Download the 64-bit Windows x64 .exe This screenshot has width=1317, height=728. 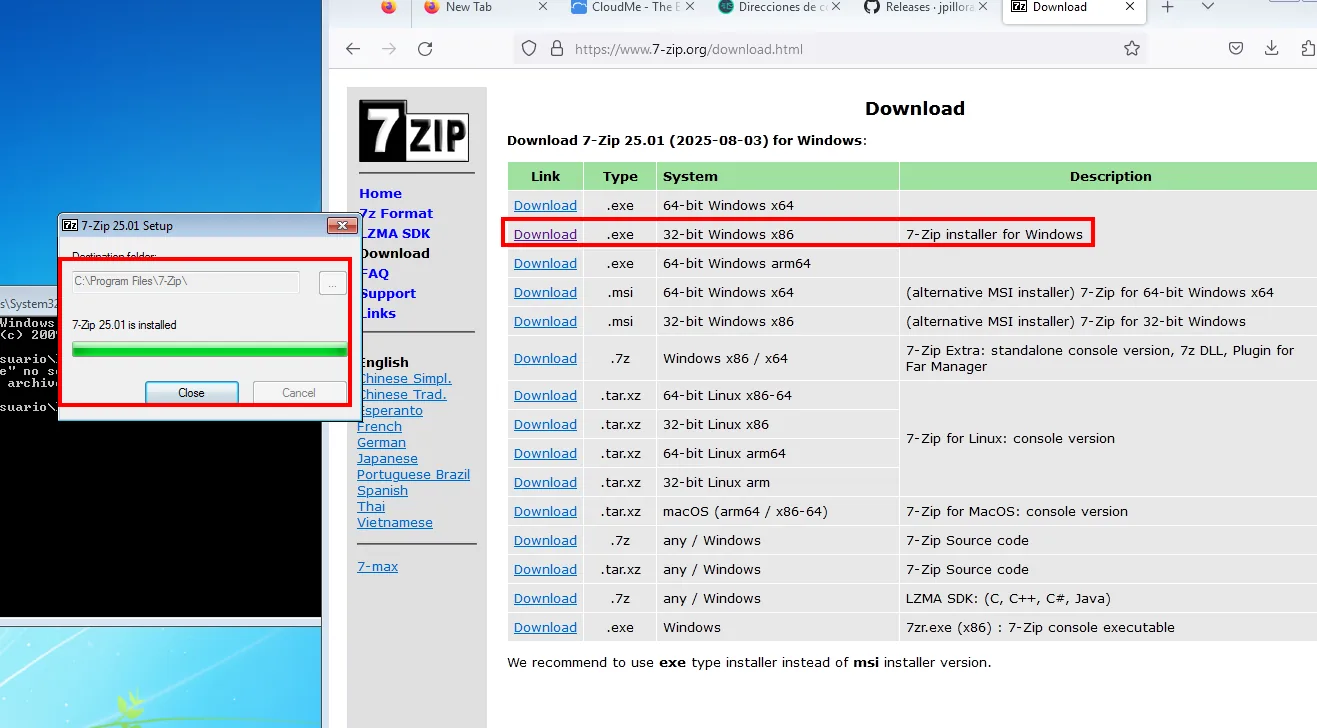coord(545,205)
